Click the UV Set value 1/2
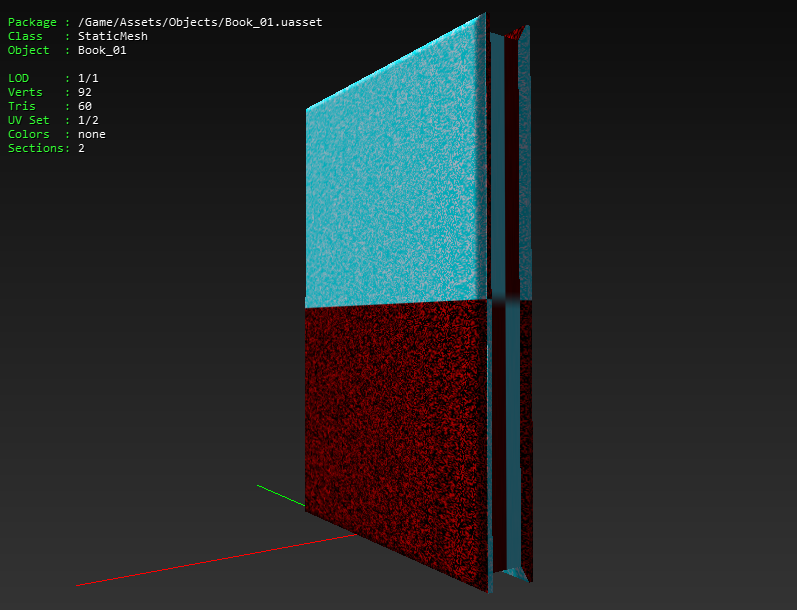The width and height of the screenshot is (797, 610). coord(88,120)
